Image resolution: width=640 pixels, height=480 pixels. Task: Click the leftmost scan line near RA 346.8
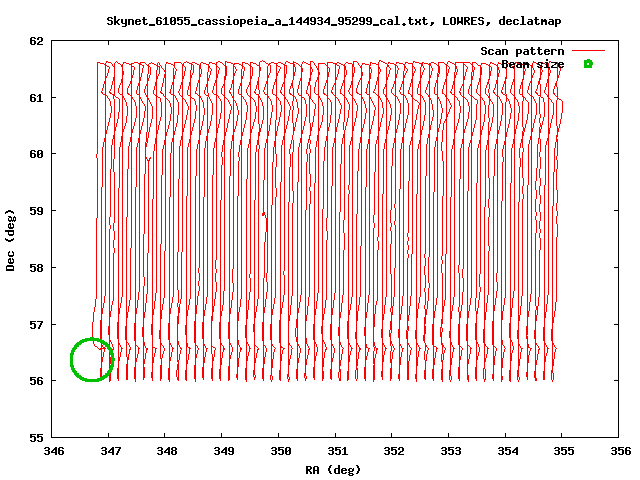point(97,200)
